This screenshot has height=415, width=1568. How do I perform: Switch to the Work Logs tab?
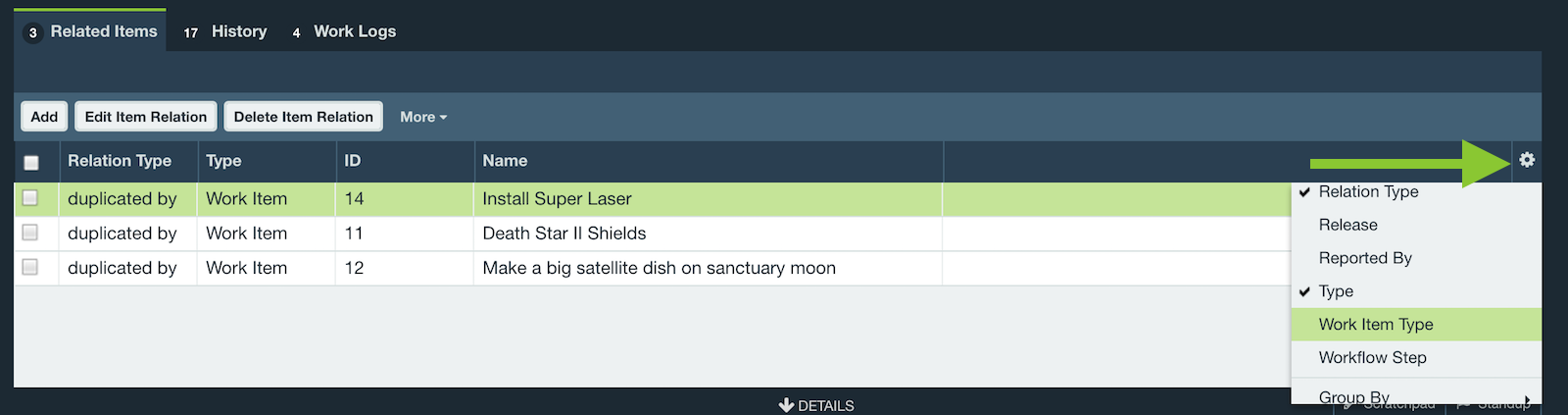pos(344,31)
